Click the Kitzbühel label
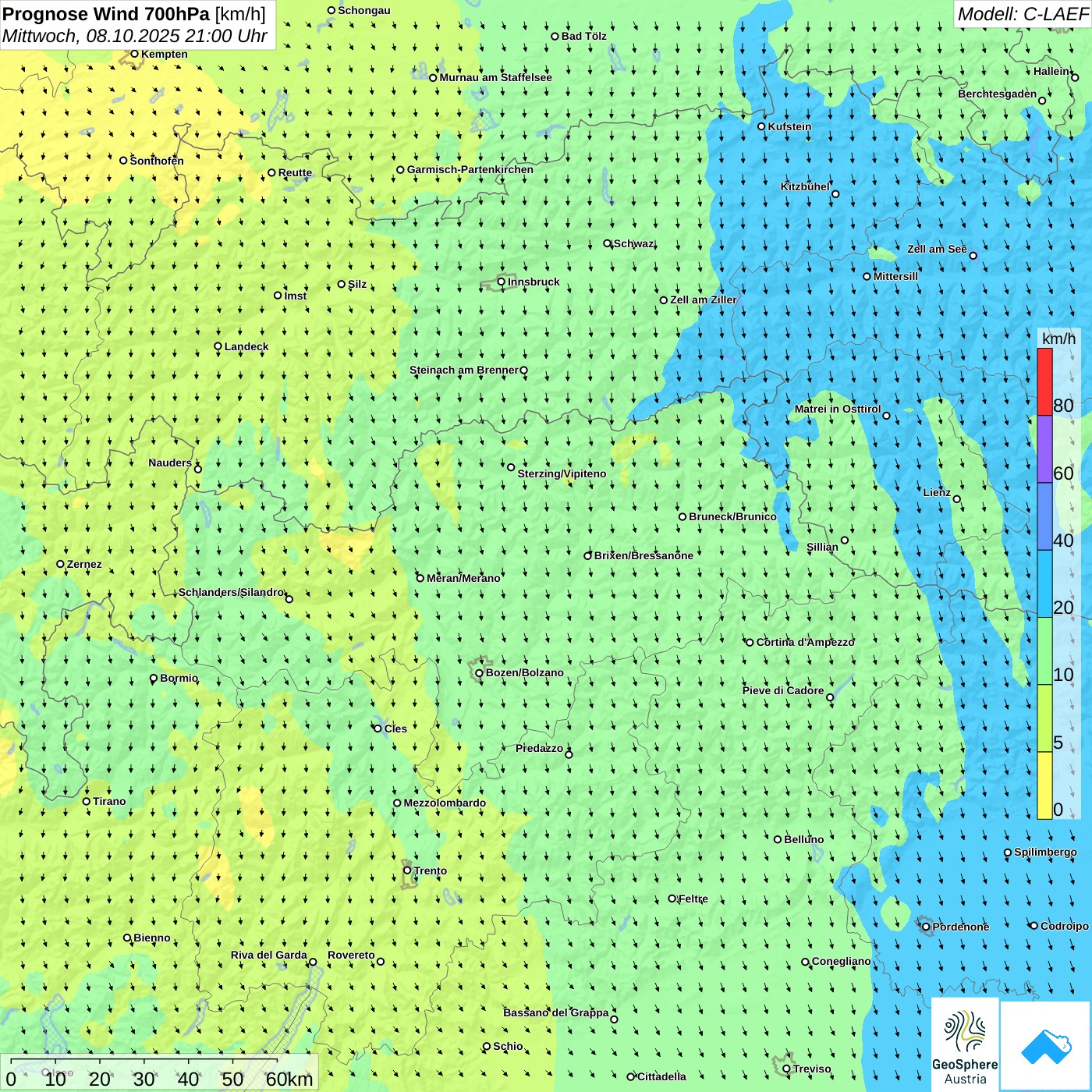The width and height of the screenshot is (1092, 1092). tap(805, 186)
